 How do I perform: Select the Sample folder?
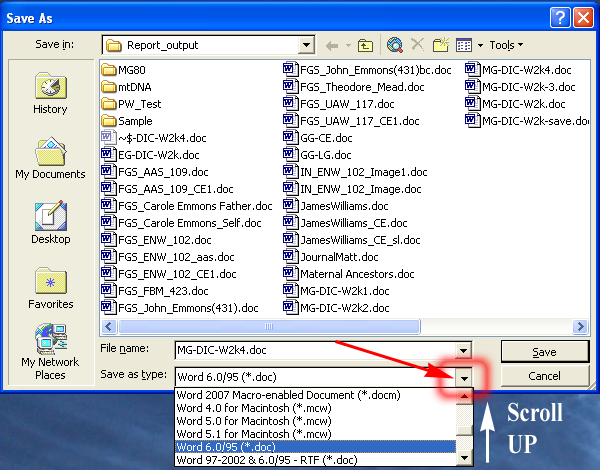click(x=127, y=121)
